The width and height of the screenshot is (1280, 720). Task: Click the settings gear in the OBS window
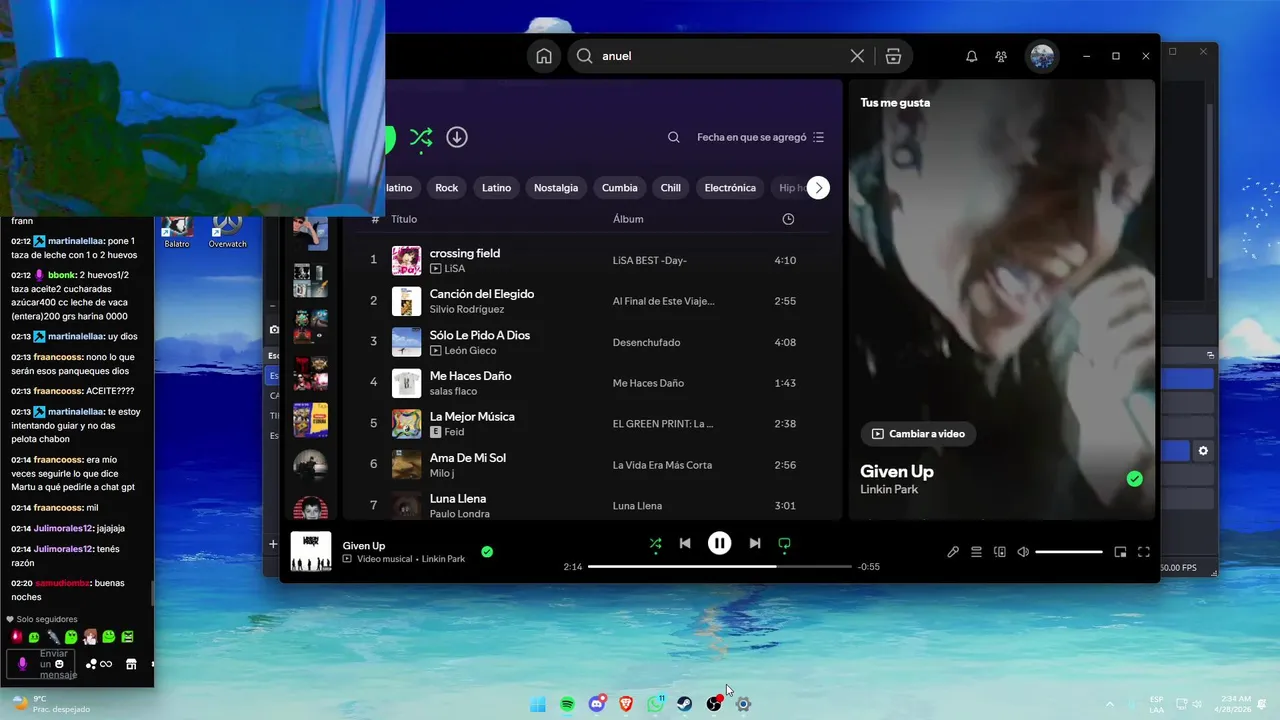pos(1203,451)
